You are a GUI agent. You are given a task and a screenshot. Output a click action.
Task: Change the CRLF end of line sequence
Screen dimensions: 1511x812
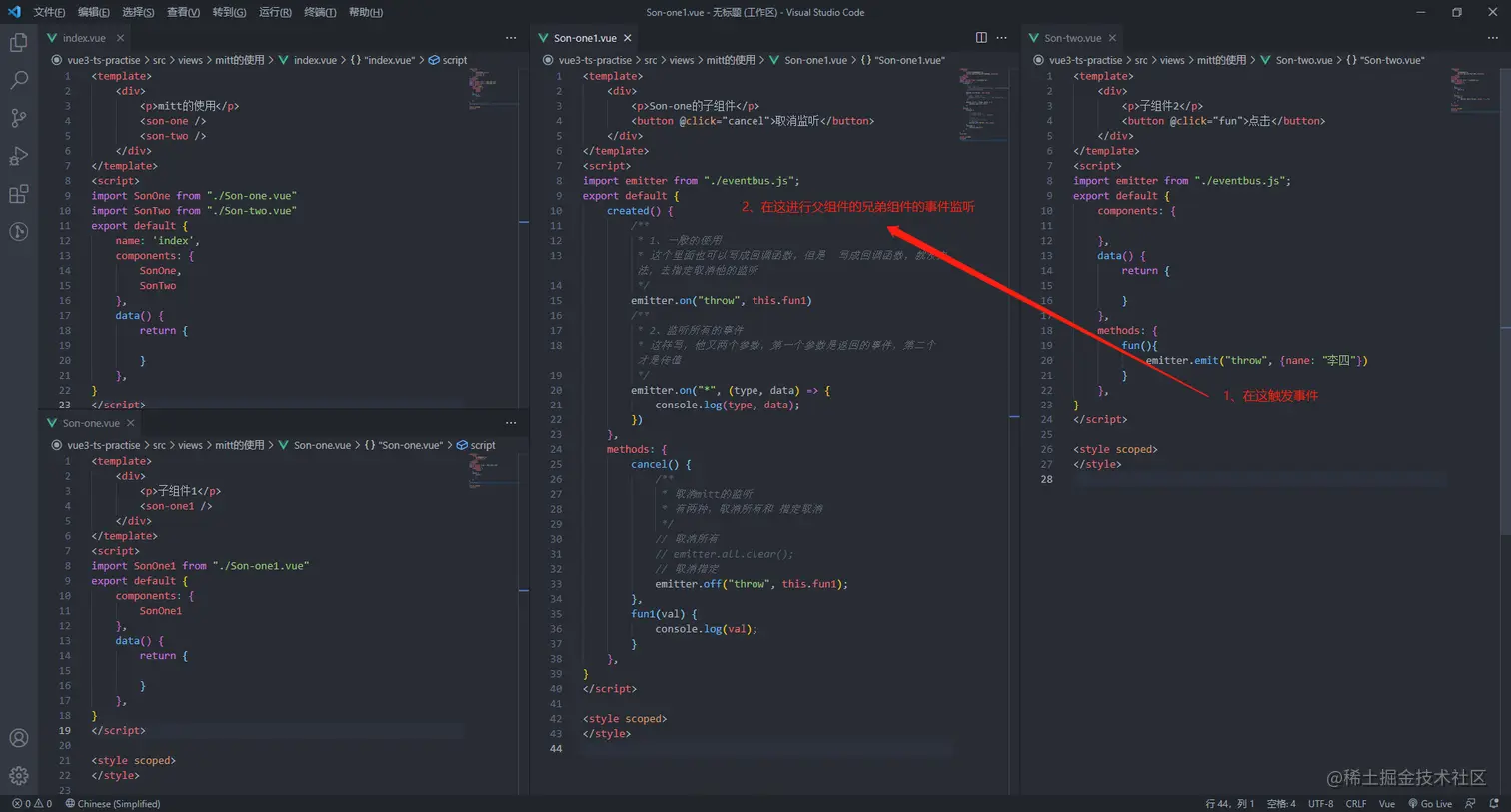[x=1356, y=803]
